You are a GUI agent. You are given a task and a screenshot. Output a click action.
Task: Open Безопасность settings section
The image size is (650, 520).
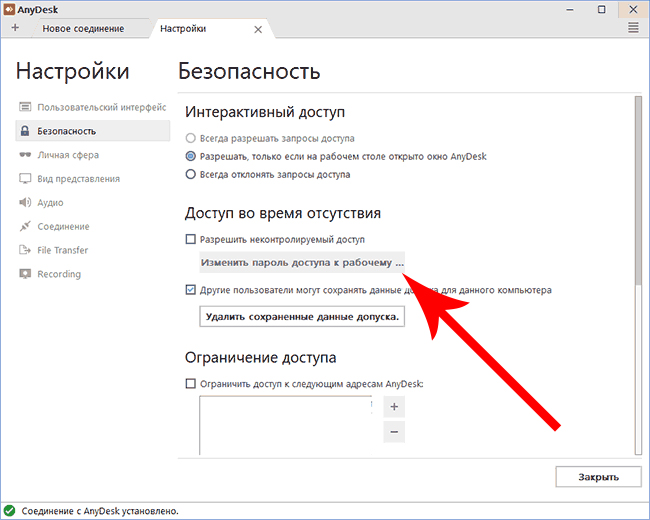[93, 131]
